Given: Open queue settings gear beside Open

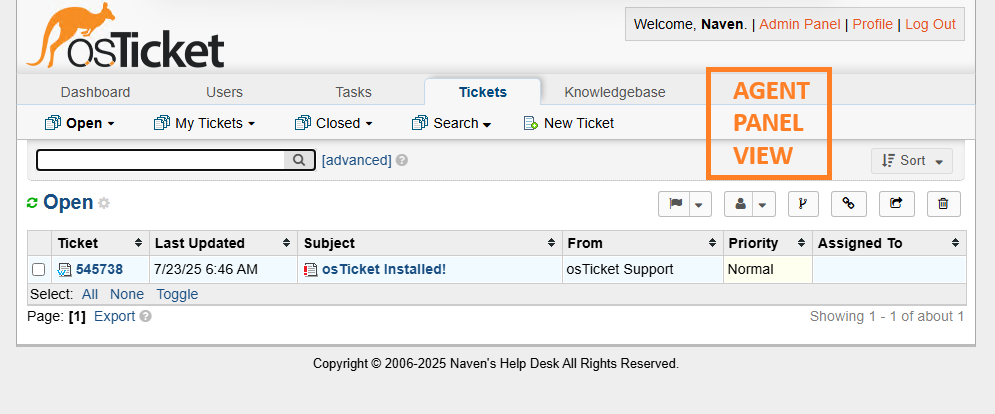Looking at the screenshot, I should (104, 203).
